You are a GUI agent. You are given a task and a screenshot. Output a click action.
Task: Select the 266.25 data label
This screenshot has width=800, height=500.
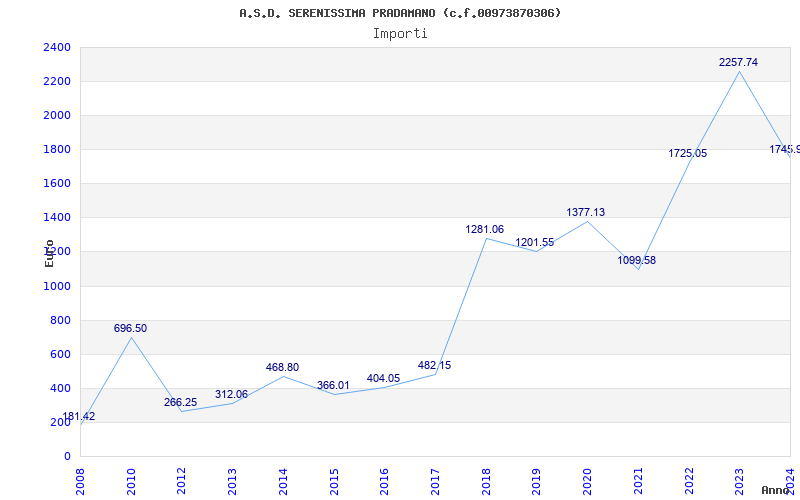click(x=180, y=402)
